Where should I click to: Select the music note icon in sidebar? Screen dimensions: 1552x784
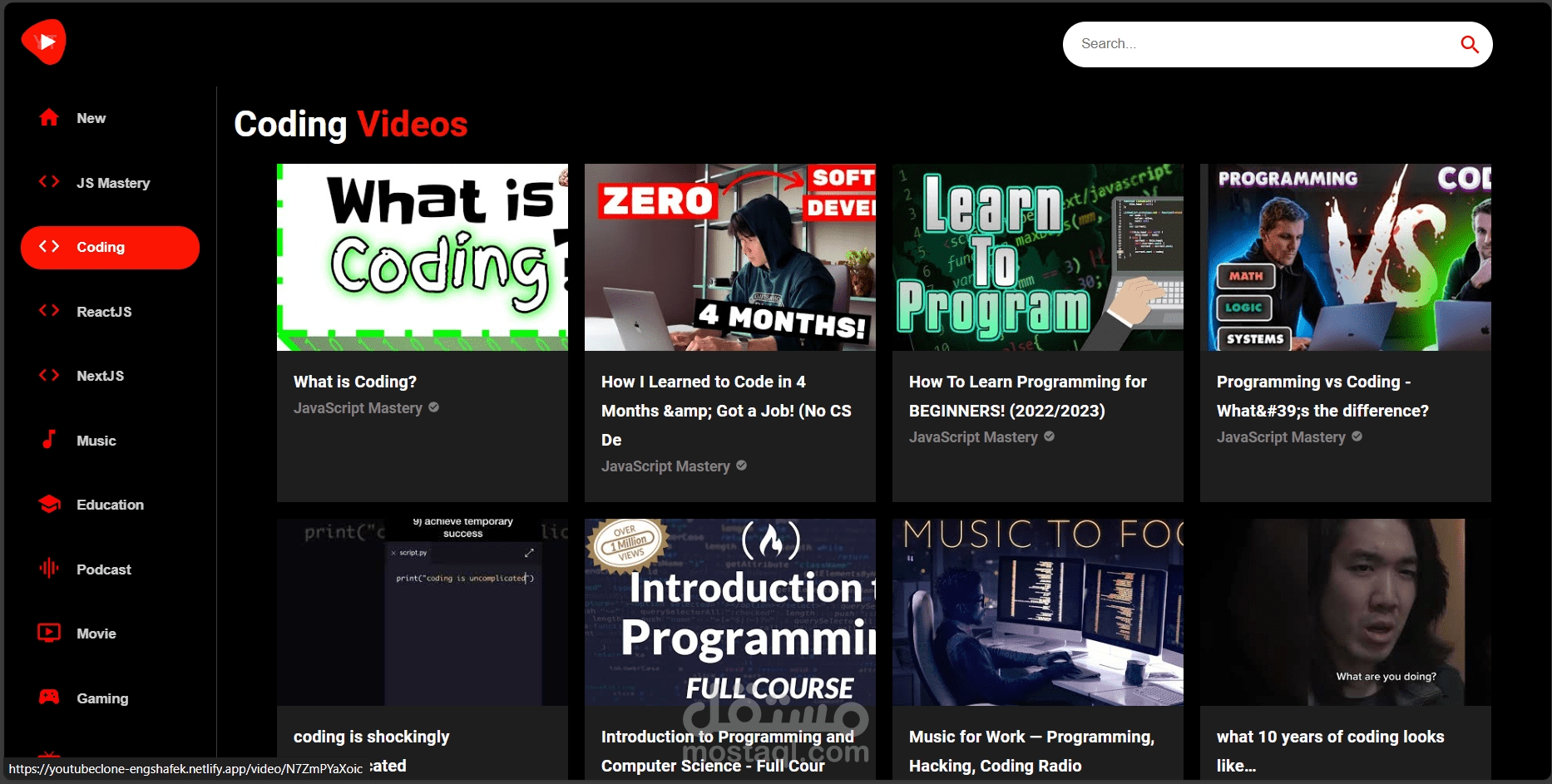(49, 440)
